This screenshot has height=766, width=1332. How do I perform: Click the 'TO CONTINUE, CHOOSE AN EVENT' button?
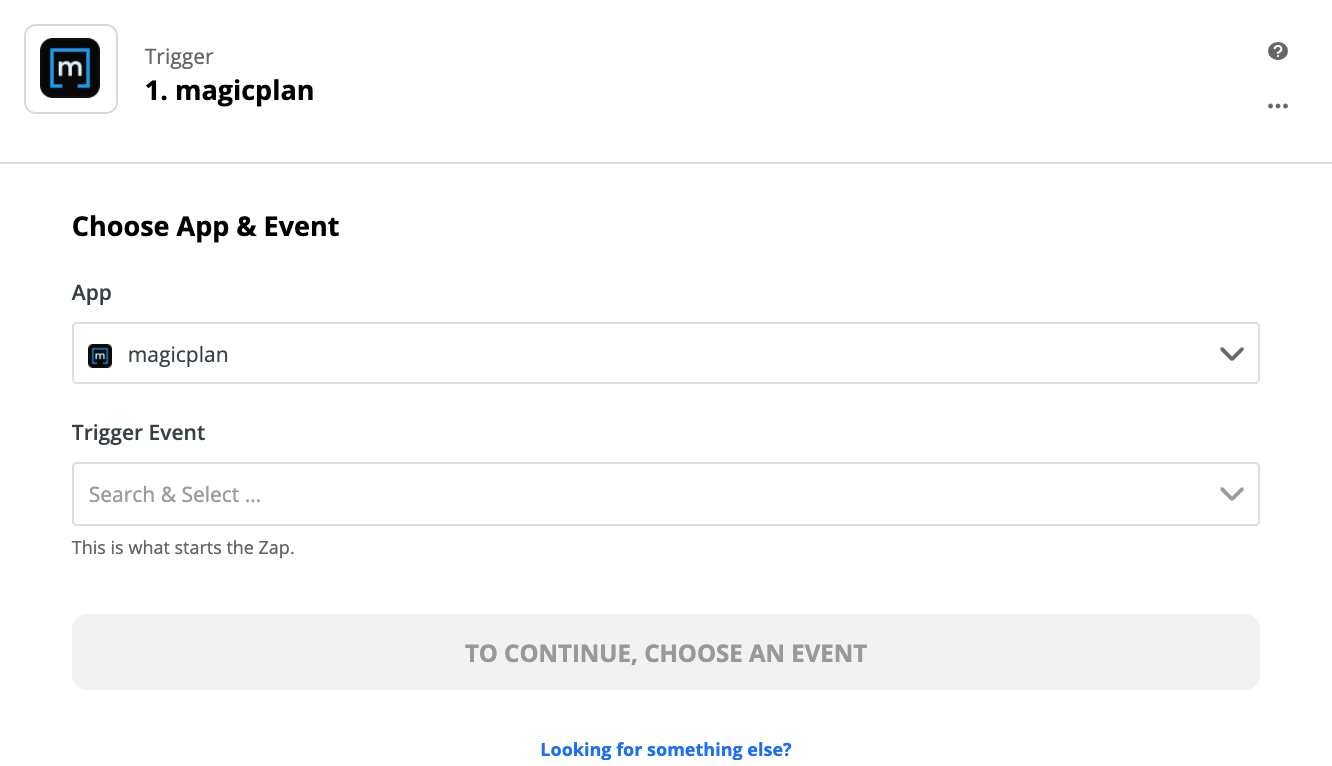665,652
